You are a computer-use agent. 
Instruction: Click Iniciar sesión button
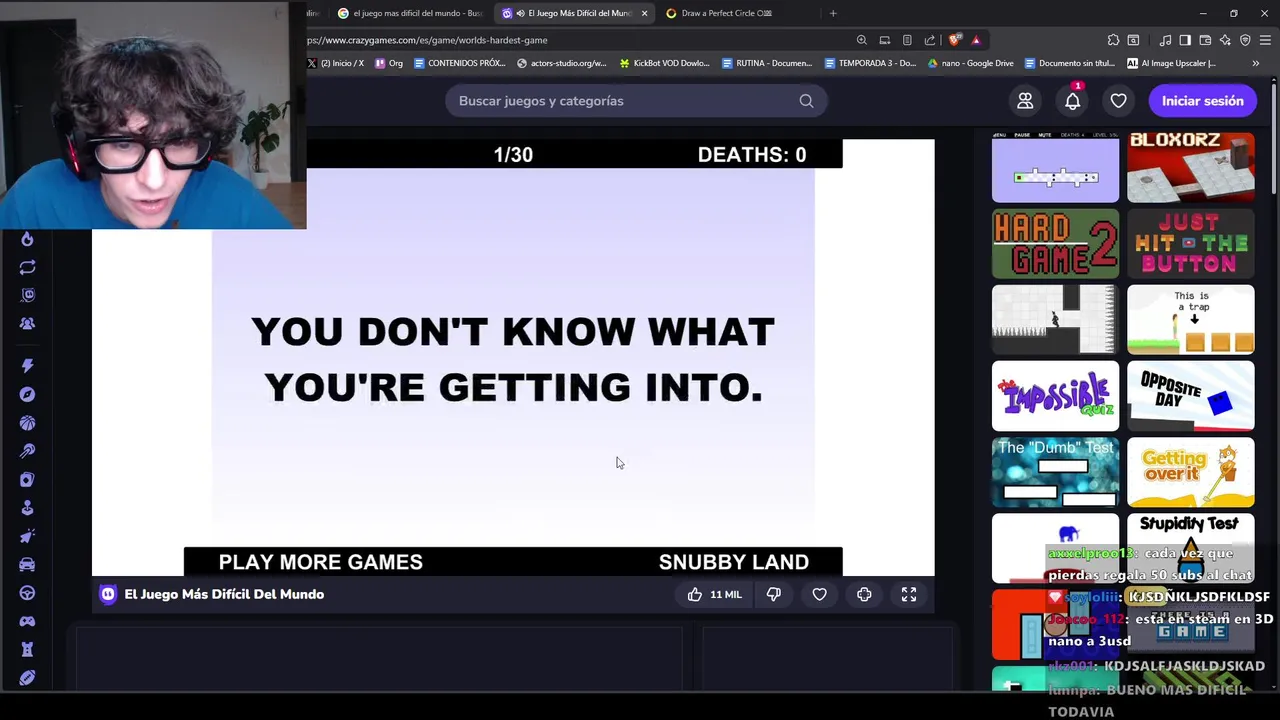pos(1202,101)
